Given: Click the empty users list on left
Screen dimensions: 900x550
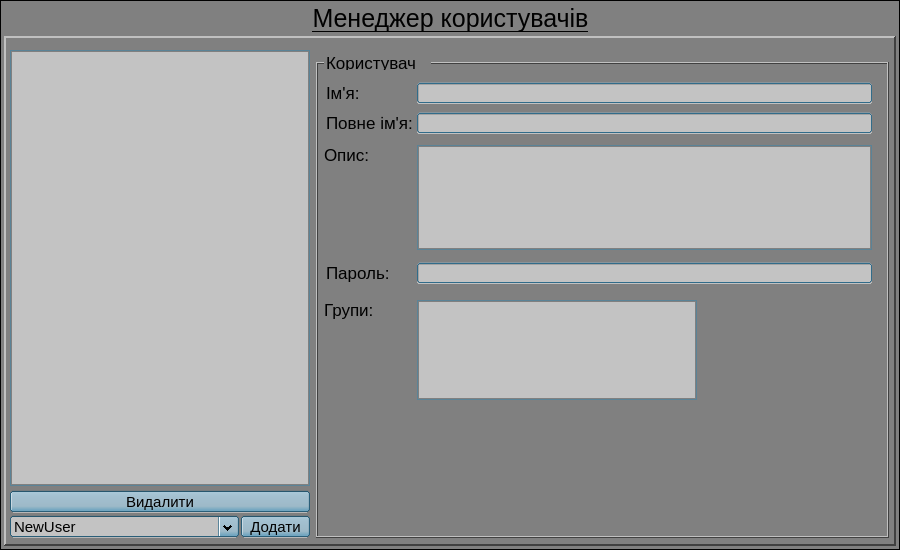Looking at the screenshot, I should (160, 268).
